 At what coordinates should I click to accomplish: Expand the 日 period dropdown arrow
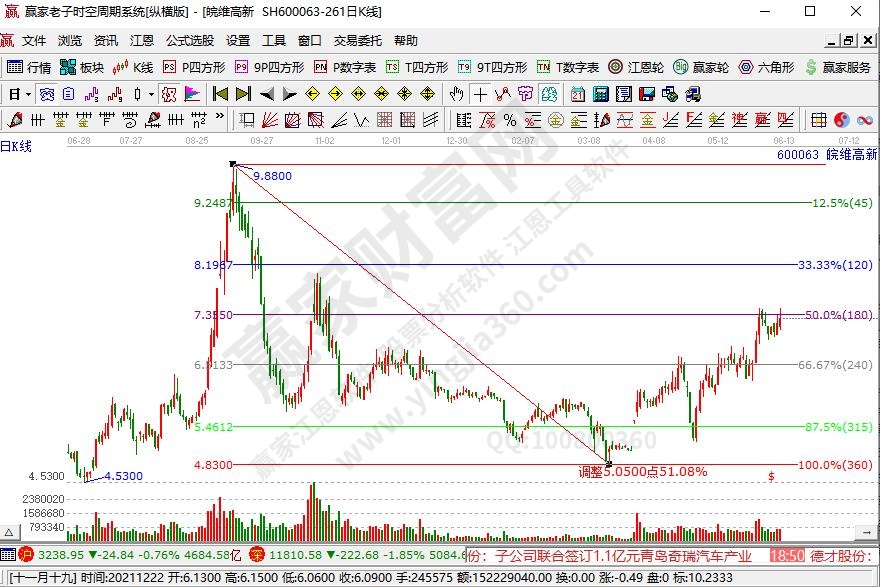[x=29, y=94]
